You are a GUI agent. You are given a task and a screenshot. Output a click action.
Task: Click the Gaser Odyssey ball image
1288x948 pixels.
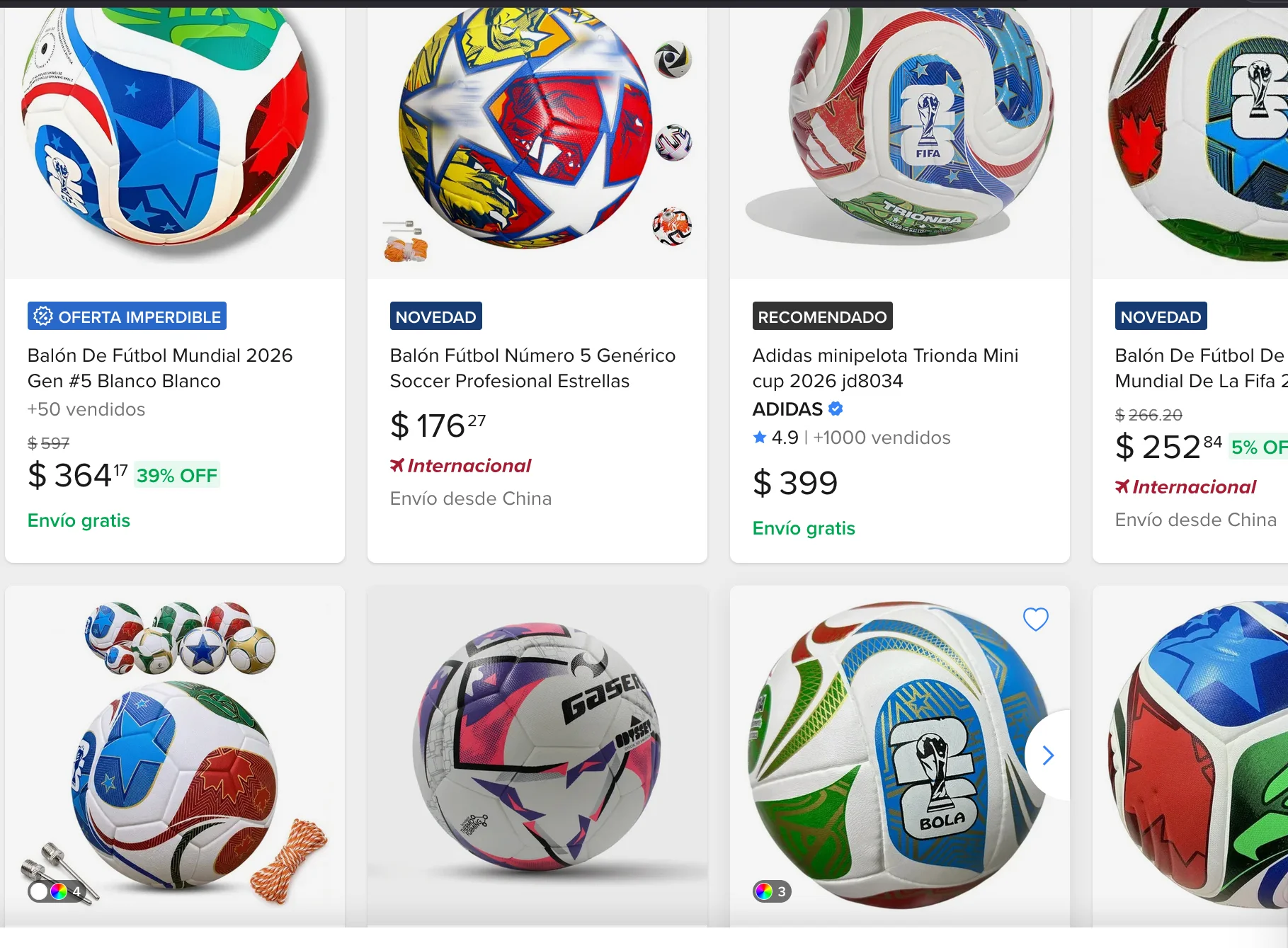pyautogui.click(x=538, y=750)
